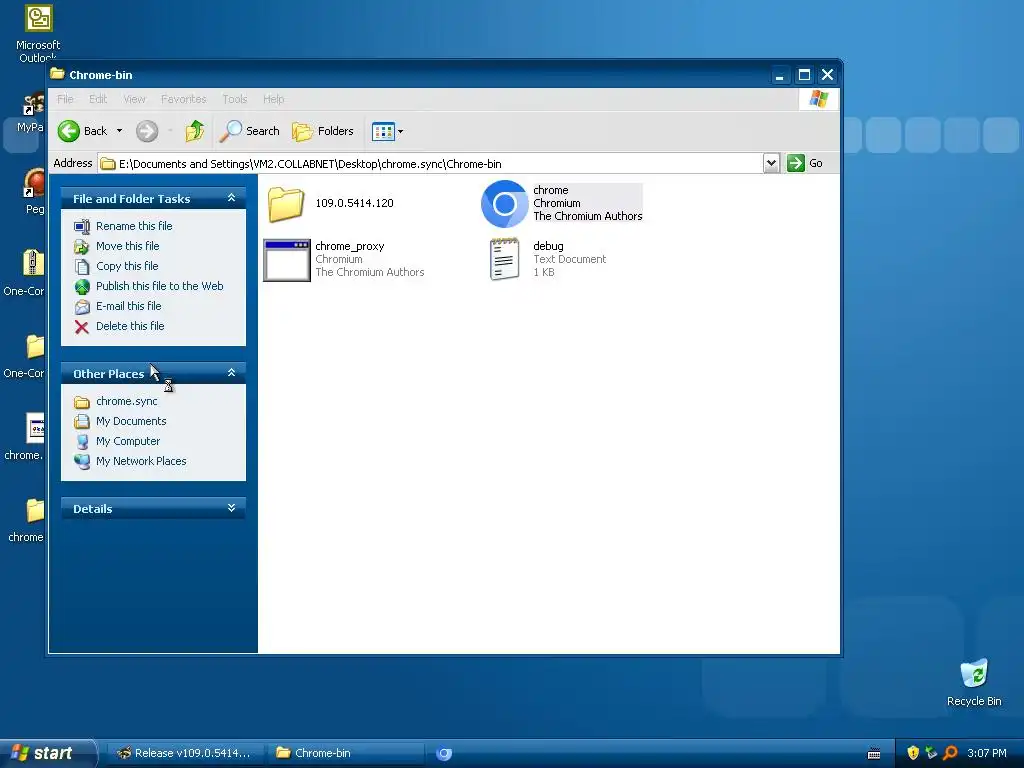Screen dimensions: 1024x768
Task: Click Copy this file
Action: (127, 266)
